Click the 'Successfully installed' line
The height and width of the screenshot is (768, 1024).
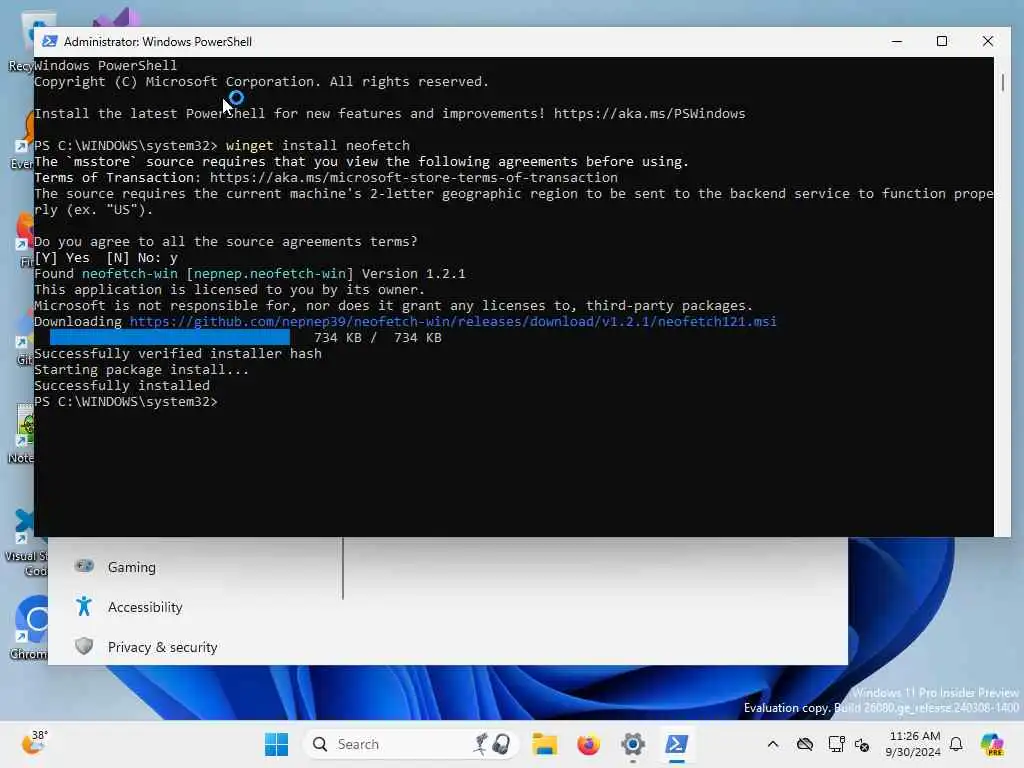[x=121, y=385]
